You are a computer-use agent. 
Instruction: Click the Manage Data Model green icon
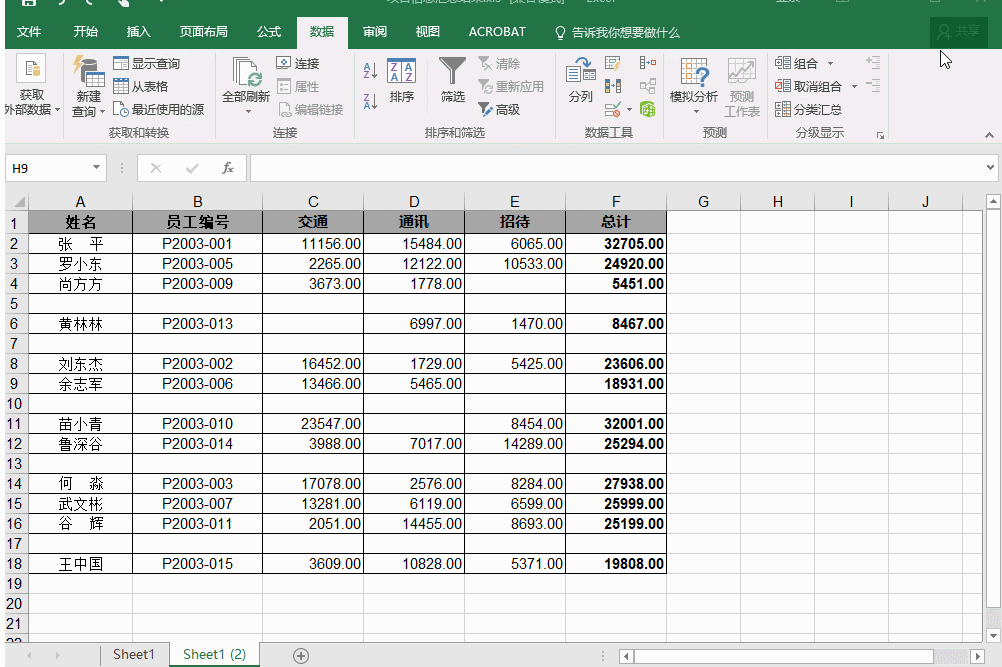pyautogui.click(x=647, y=109)
